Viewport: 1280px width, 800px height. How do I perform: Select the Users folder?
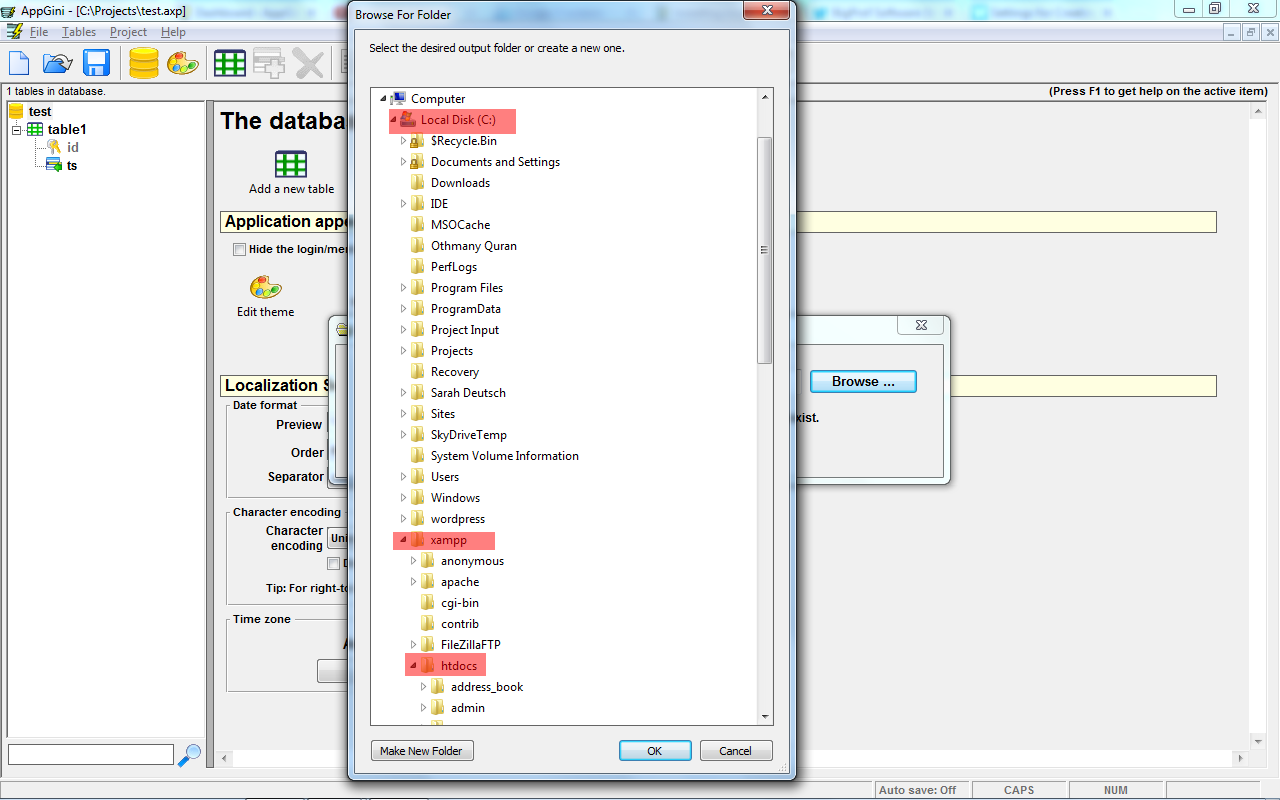[x=445, y=477]
